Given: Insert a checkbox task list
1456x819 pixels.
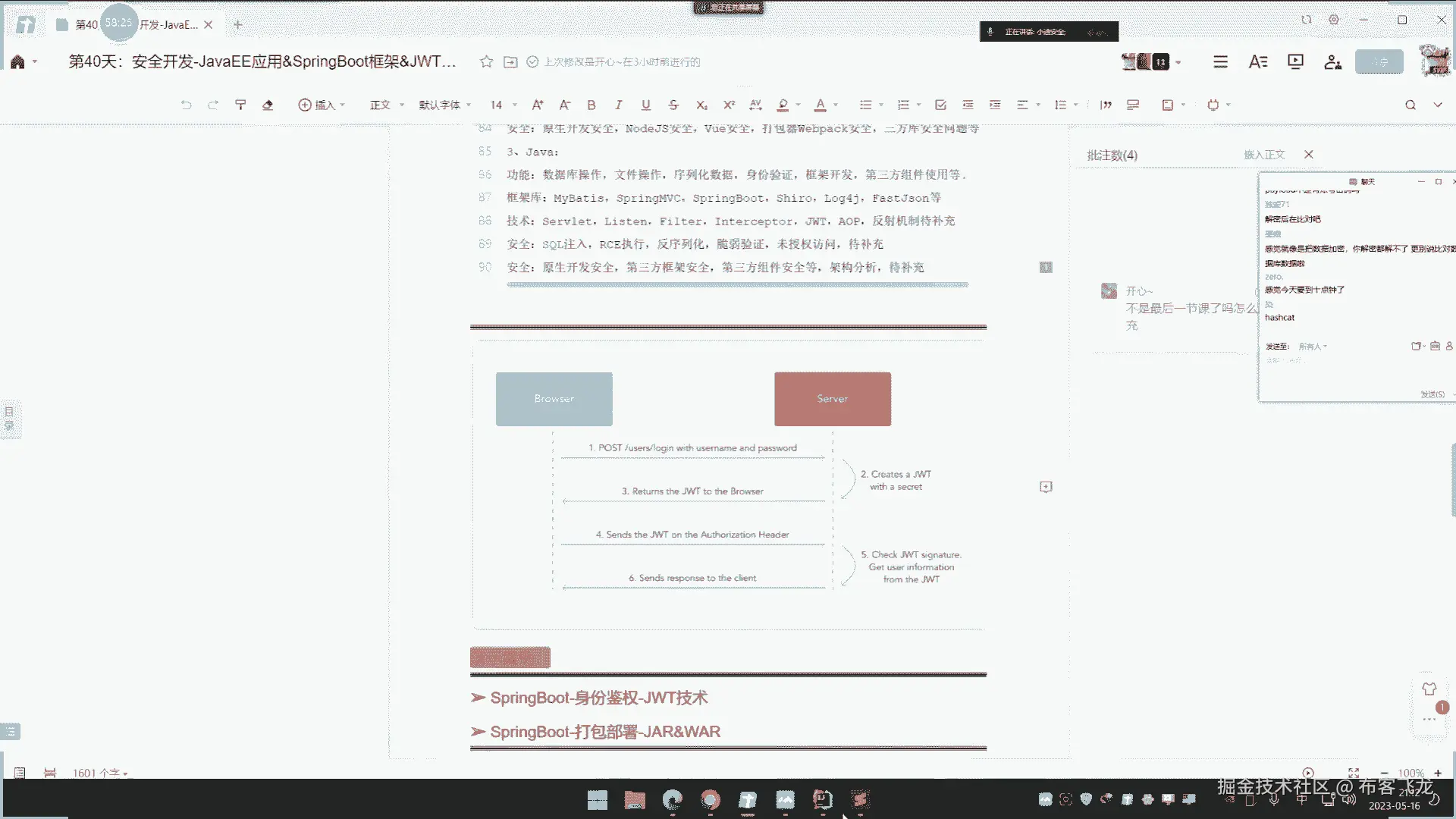Looking at the screenshot, I should (x=940, y=105).
